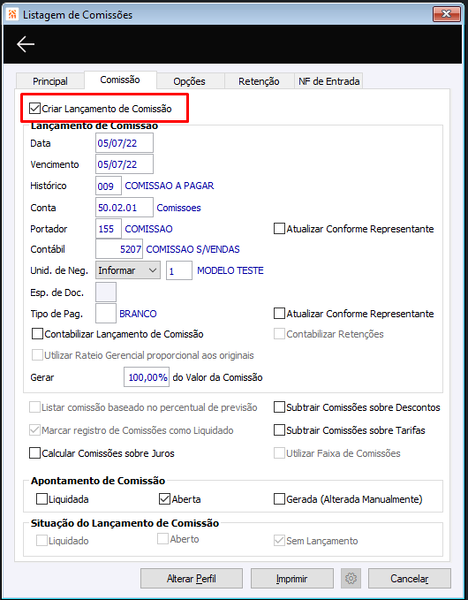Click the Vencimento date field
The width and height of the screenshot is (468, 600).
[x=124, y=164]
